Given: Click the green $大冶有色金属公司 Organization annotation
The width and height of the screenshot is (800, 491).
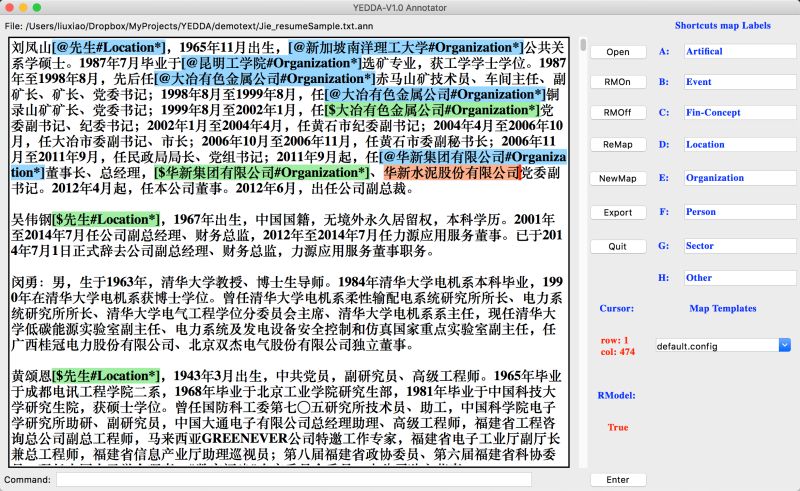Looking at the screenshot, I should [x=432, y=110].
